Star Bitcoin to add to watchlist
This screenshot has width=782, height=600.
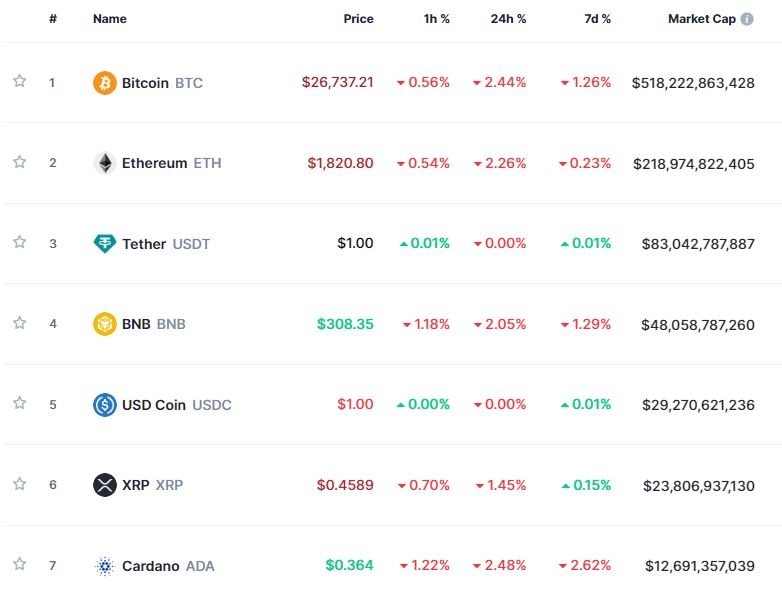19,82
